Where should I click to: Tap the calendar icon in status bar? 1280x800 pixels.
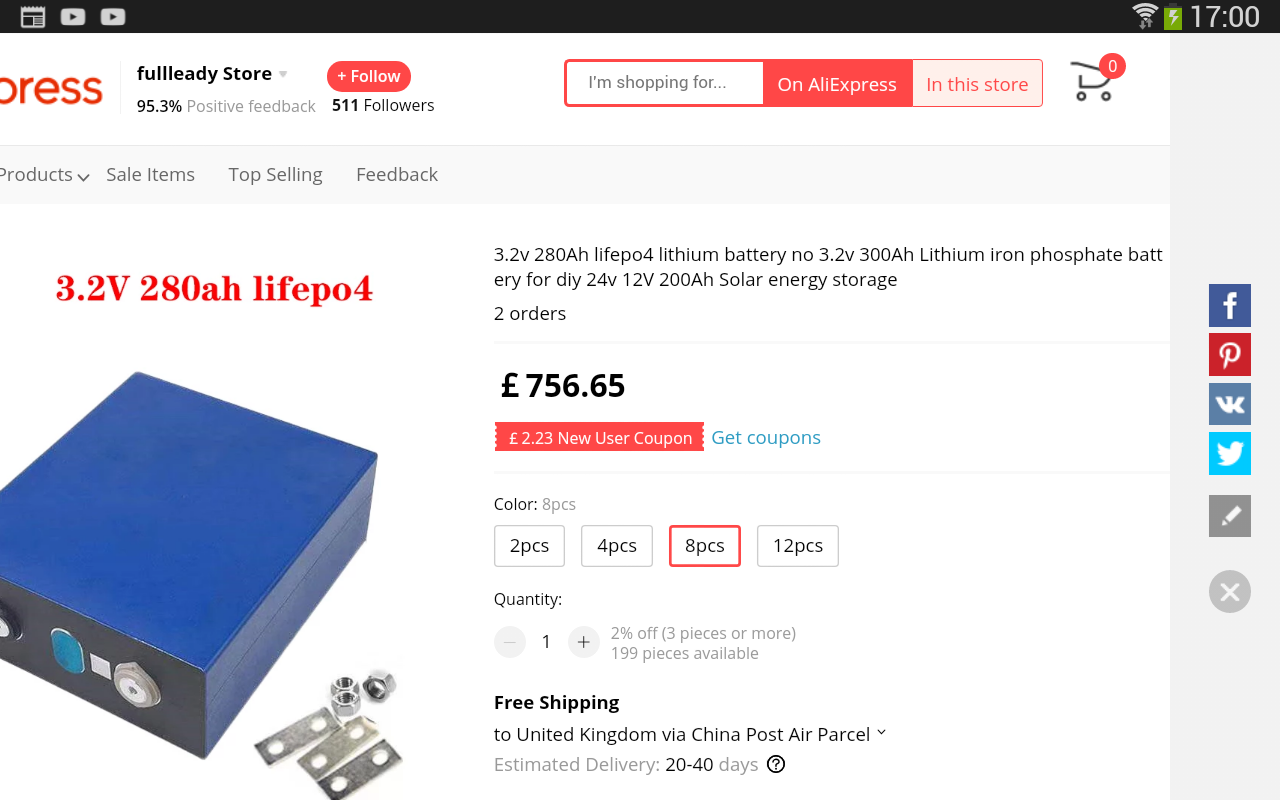[x=33, y=16]
